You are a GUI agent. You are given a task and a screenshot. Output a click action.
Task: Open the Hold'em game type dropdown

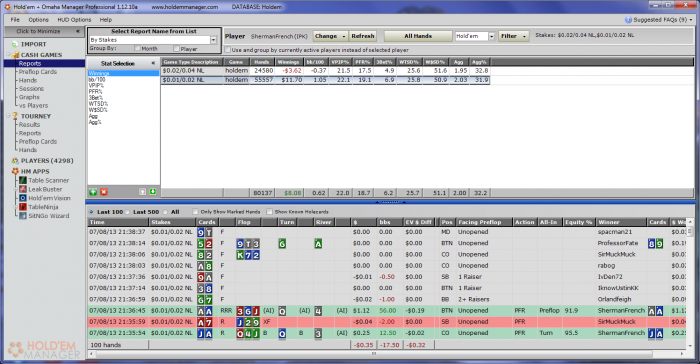pos(492,36)
